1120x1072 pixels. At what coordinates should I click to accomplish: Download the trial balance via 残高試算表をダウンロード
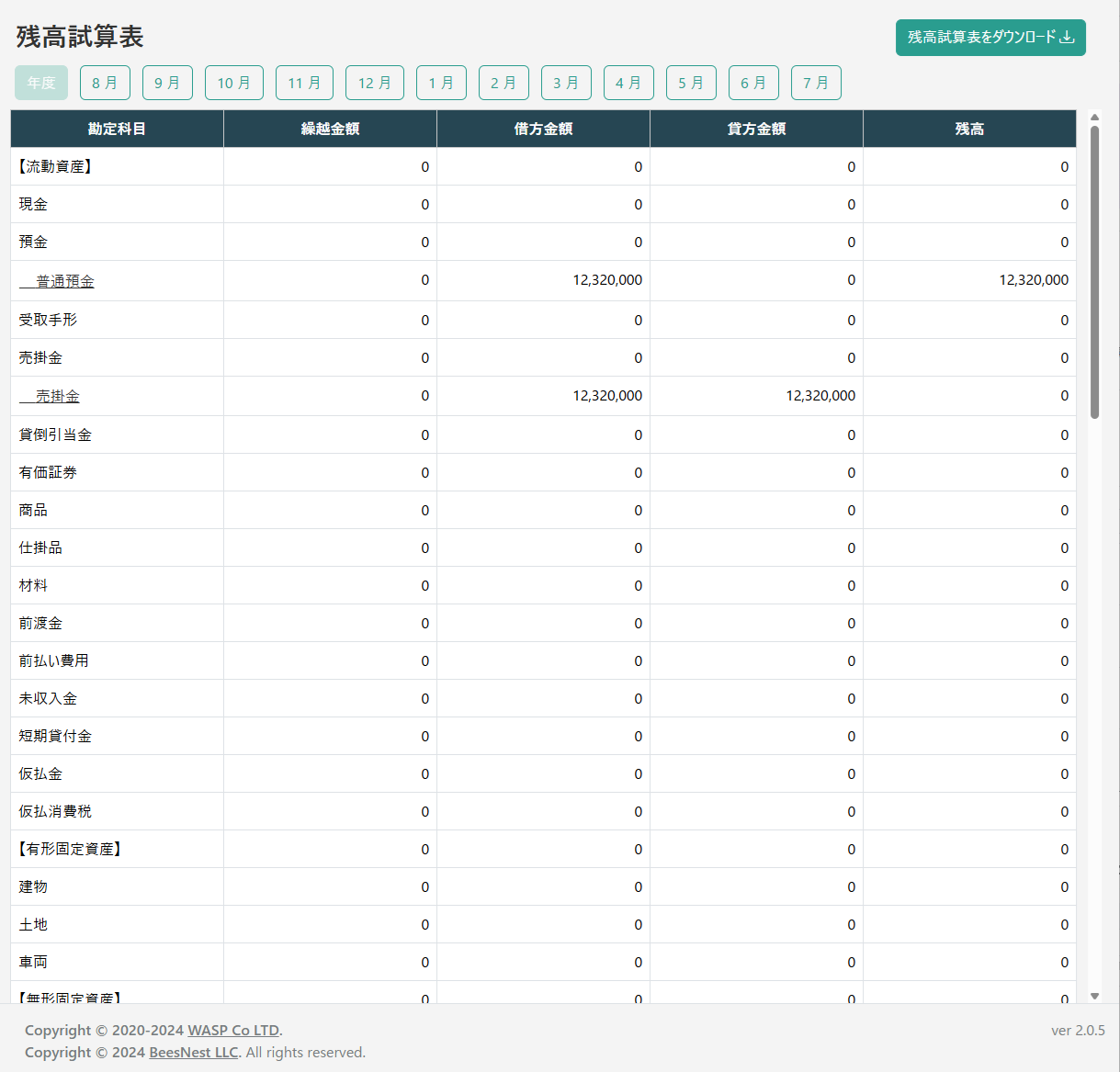point(990,38)
